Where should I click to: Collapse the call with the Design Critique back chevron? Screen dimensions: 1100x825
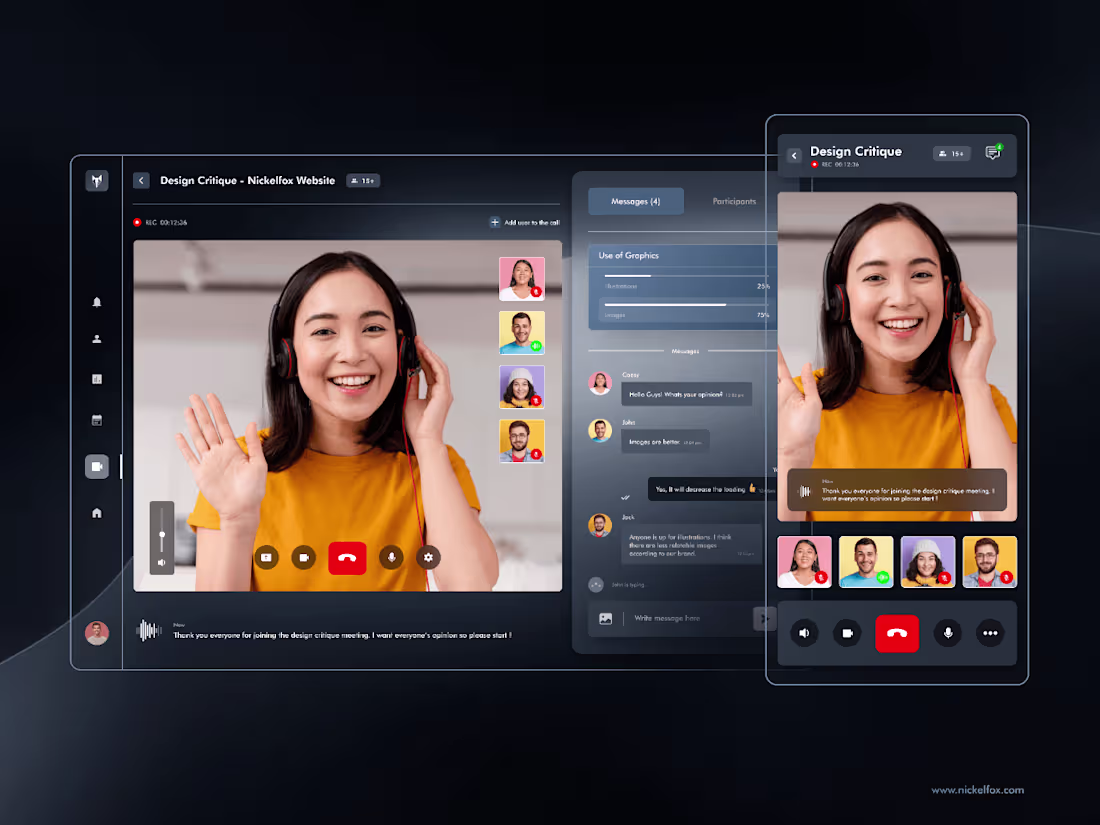[x=141, y=180]
